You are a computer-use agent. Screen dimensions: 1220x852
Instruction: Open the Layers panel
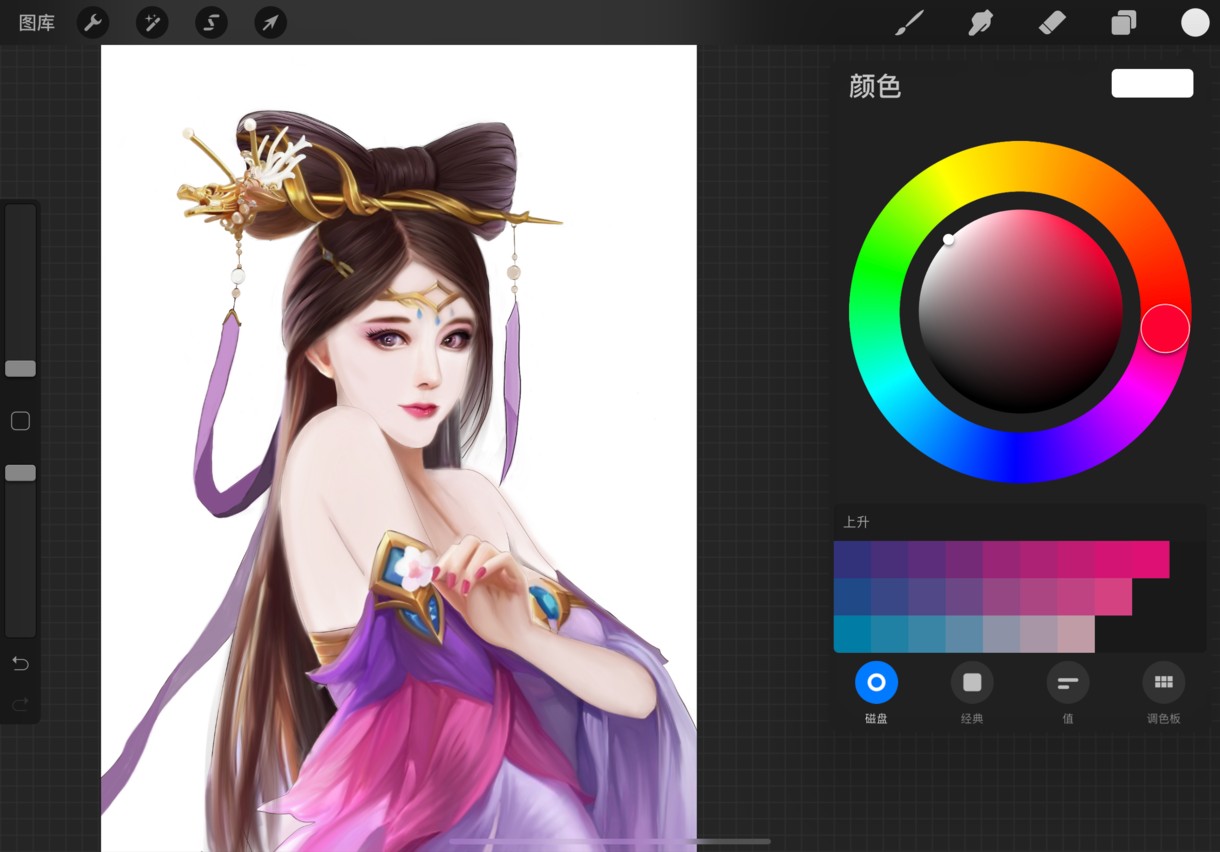pyautogui.click(x=1124, y=23)
